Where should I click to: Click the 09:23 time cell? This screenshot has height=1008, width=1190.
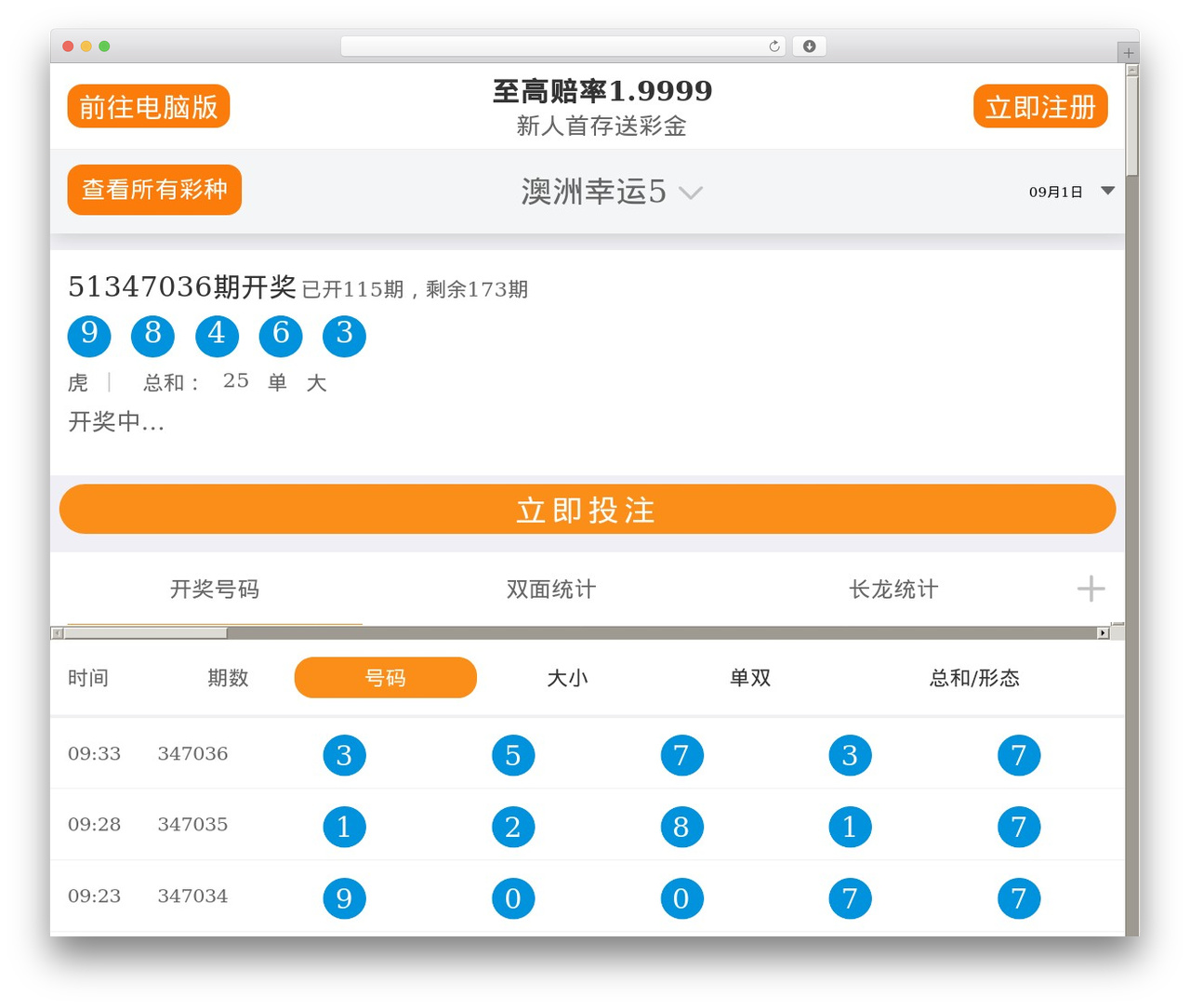(94, 896)
